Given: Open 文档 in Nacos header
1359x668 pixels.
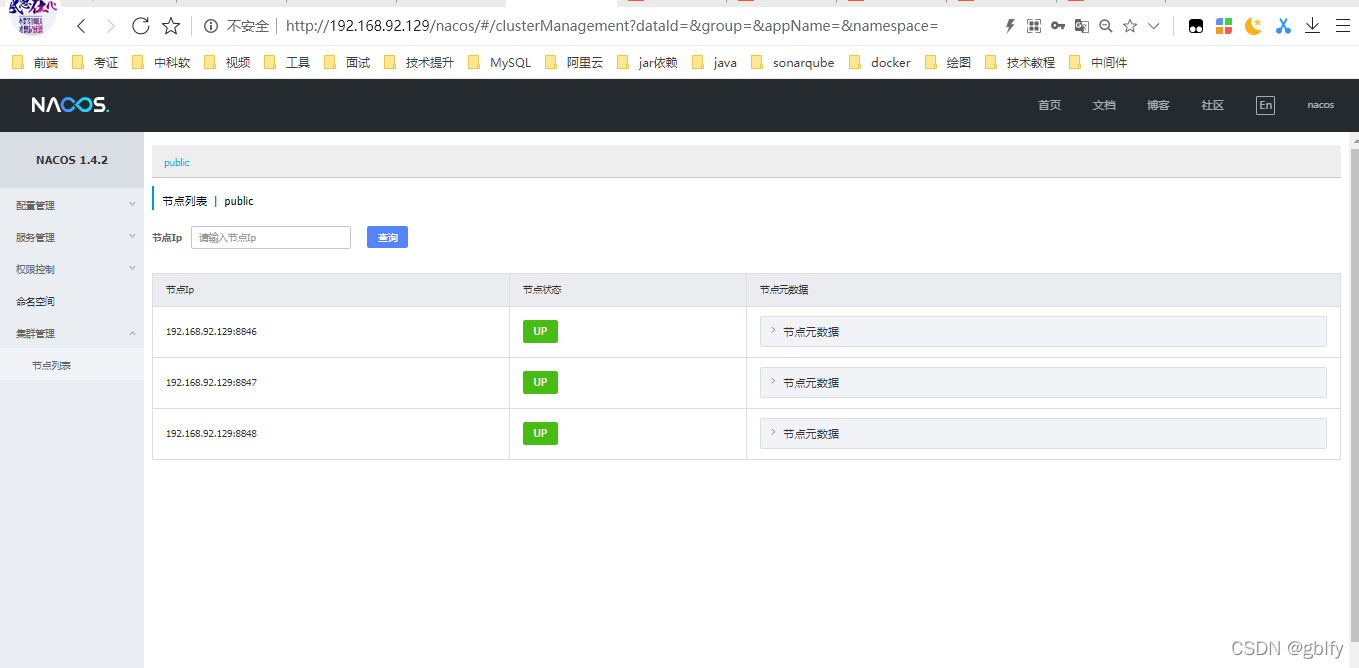Looking at the screenshot, I should click(x=1104, y=105).
